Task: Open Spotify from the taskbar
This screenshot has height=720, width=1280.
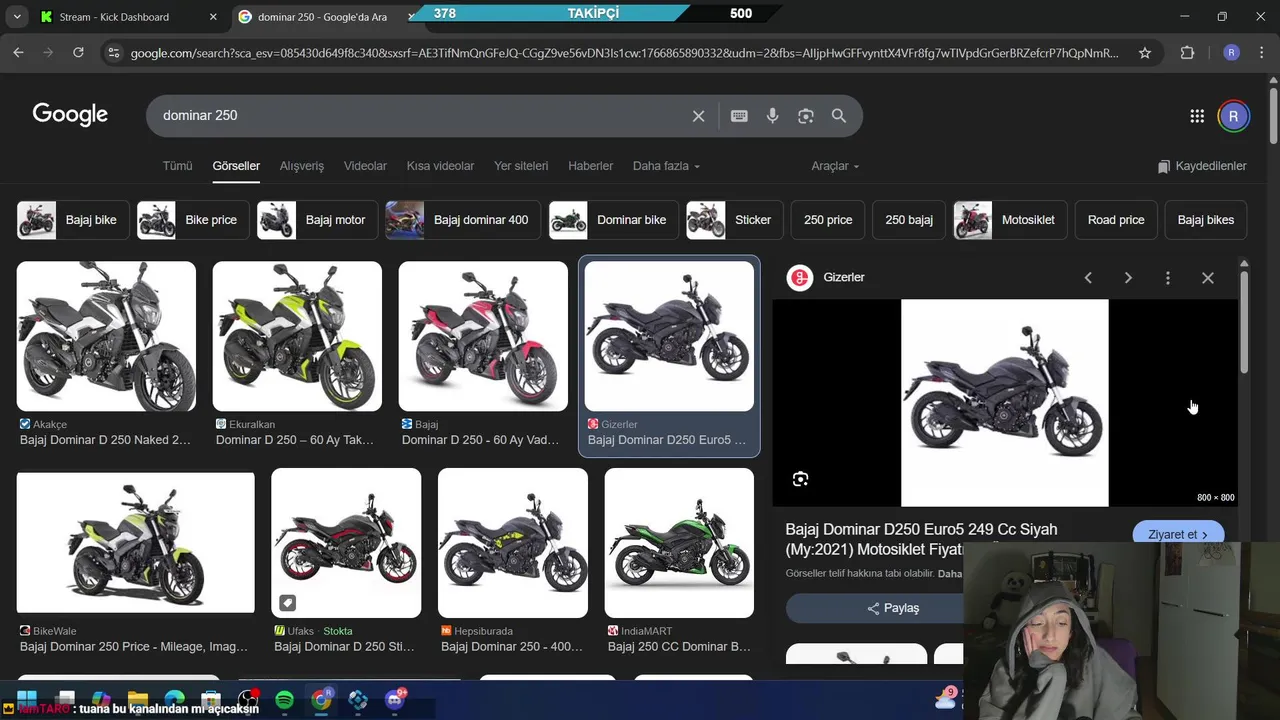Action: (x=284, y=700)
